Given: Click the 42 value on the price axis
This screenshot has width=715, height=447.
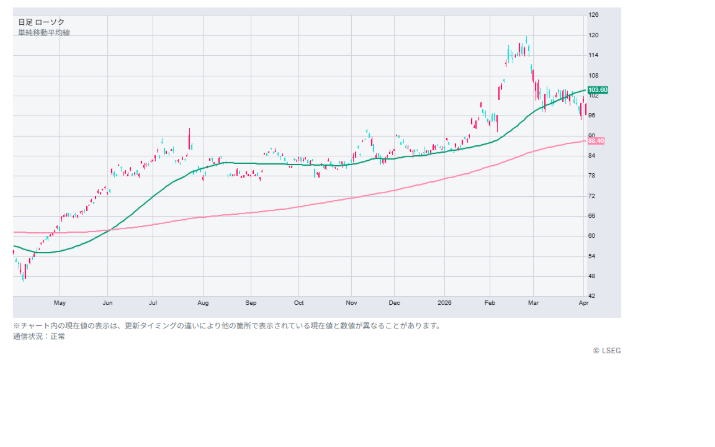Looking at the screenshot, I should point(592,296).
